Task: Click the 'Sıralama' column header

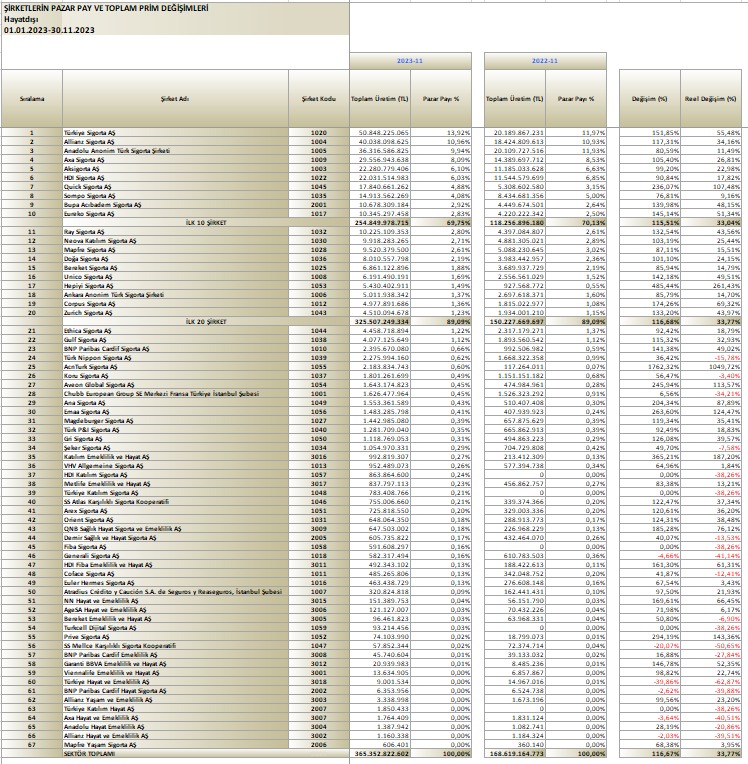Action: pos(32,99)
